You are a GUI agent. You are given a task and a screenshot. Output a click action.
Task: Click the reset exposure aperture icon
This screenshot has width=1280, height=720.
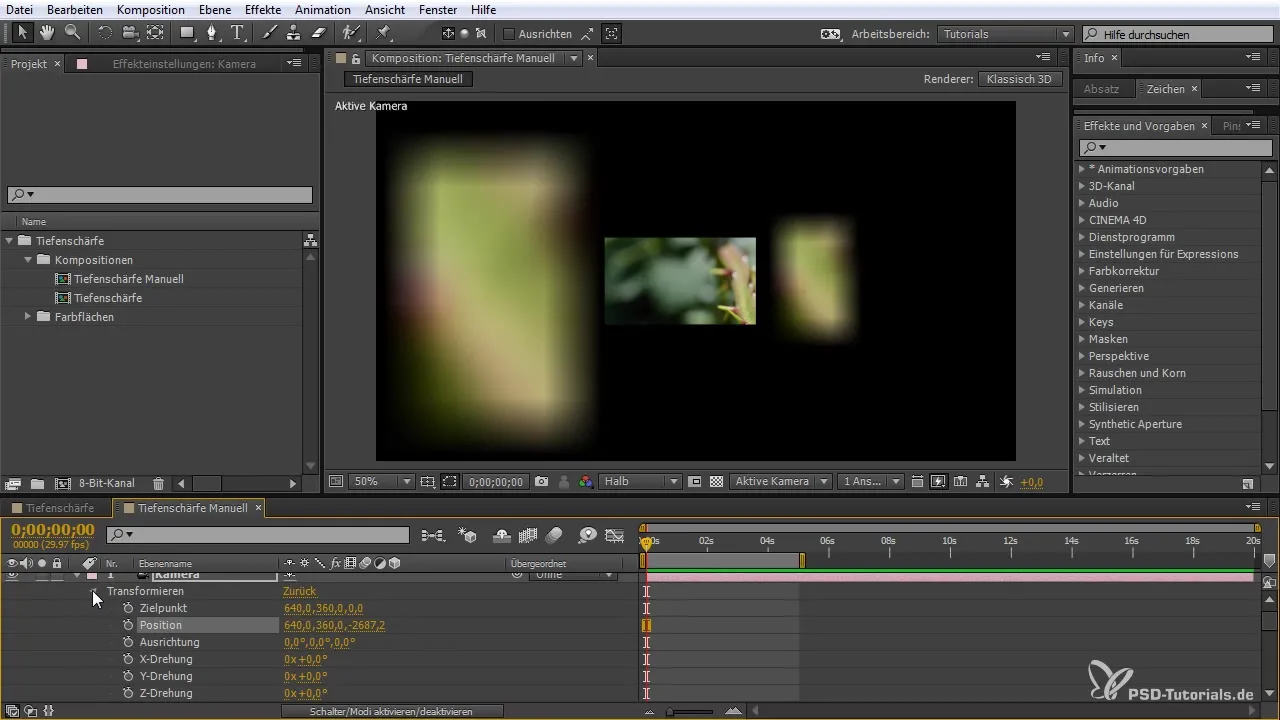point(1006,481)
